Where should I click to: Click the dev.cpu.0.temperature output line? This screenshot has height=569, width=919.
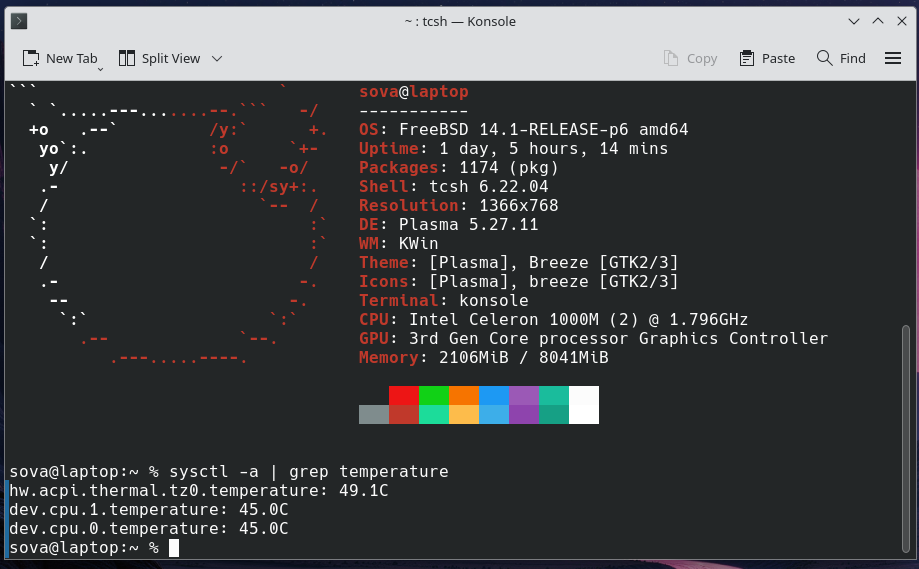coord(149,529)
